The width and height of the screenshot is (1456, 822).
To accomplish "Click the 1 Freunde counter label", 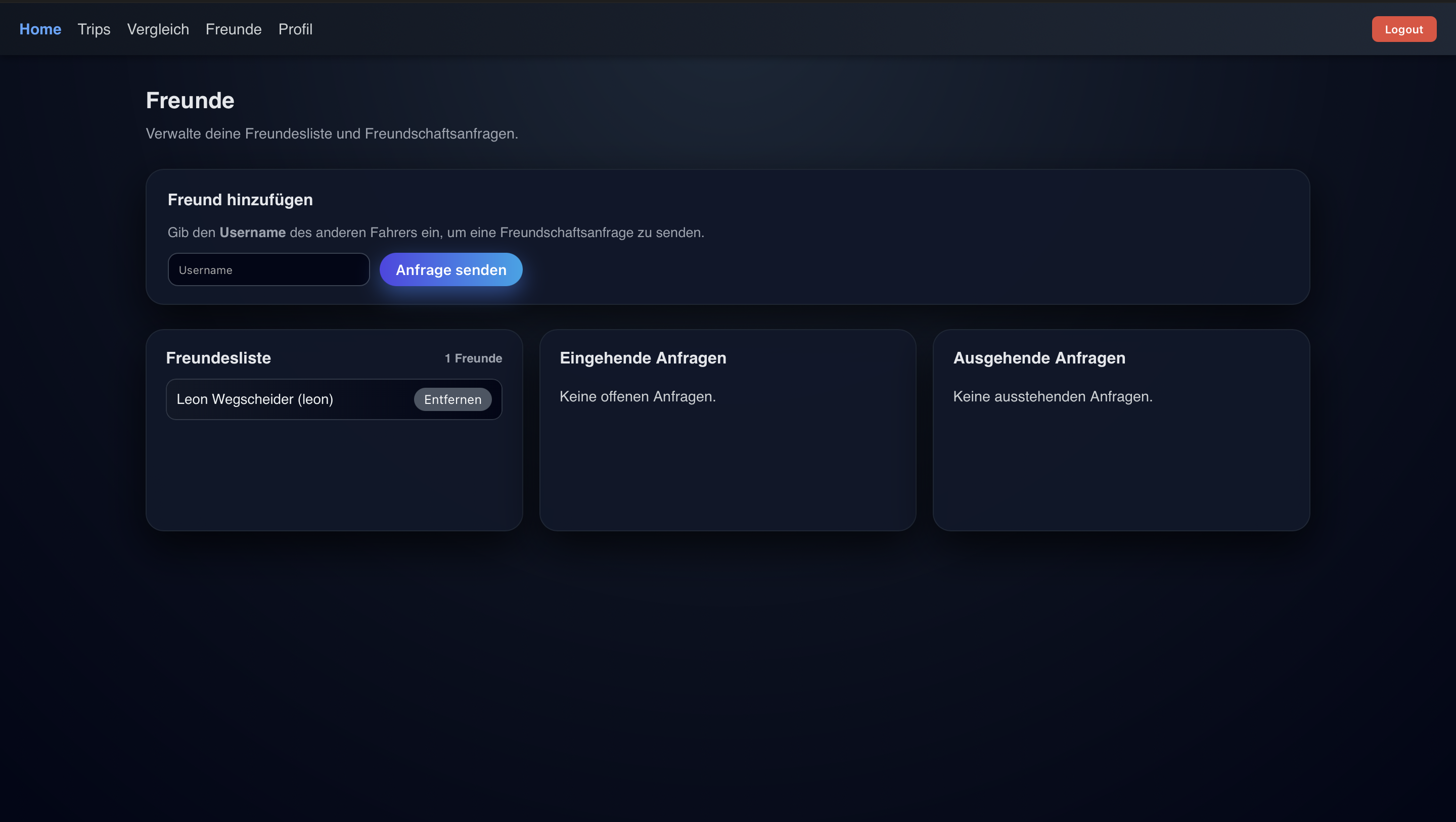I will tap(473, 358).
